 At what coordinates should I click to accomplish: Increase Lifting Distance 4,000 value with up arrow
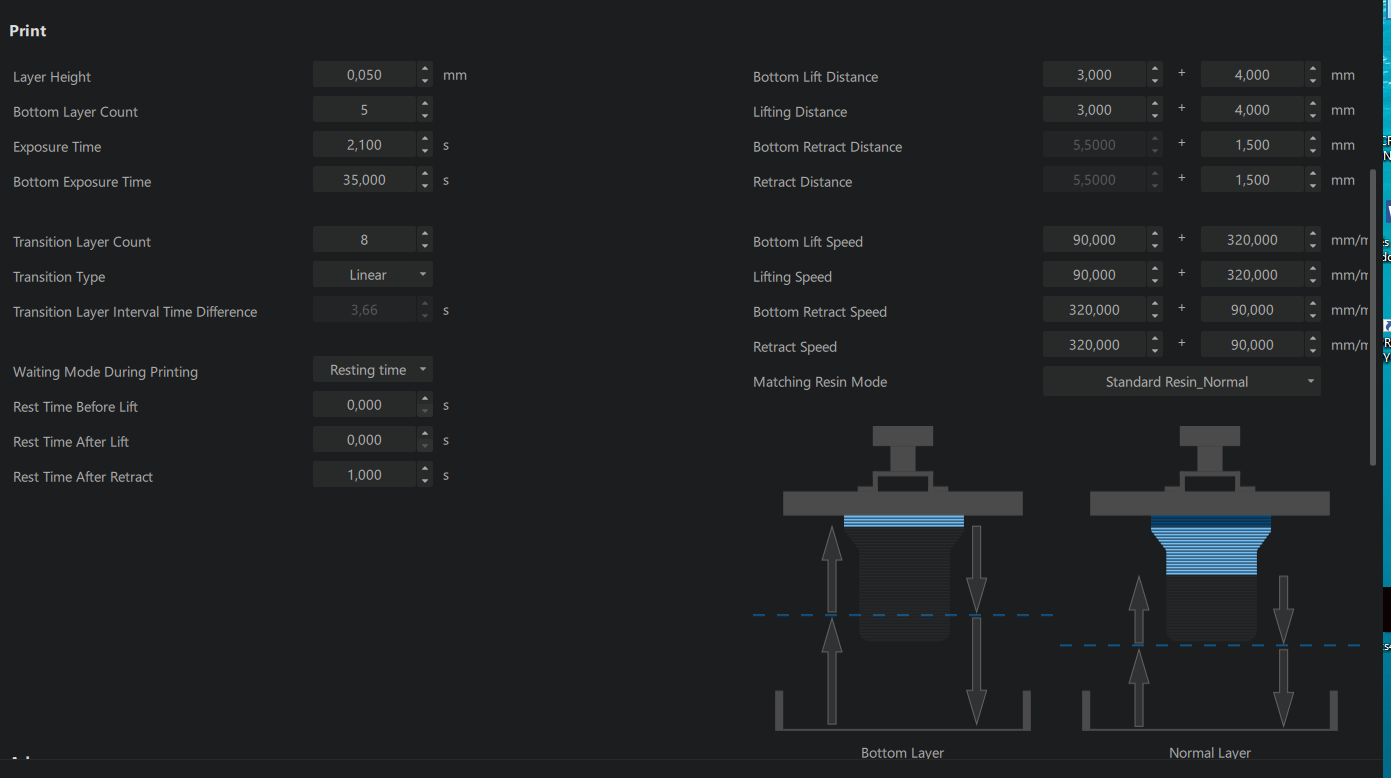click(1313, 104)
